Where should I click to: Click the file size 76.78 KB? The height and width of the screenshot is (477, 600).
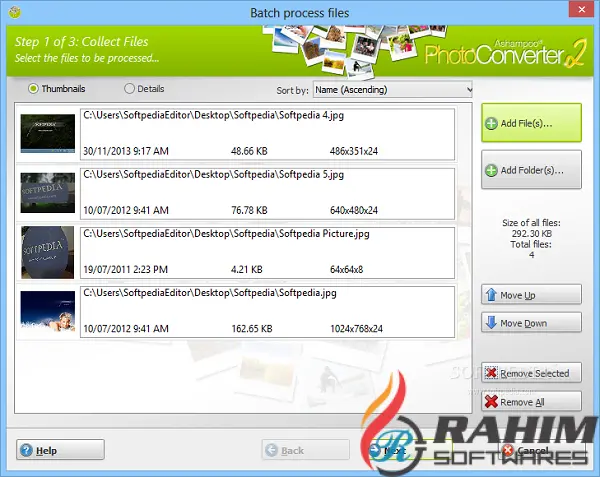point(249,210)
